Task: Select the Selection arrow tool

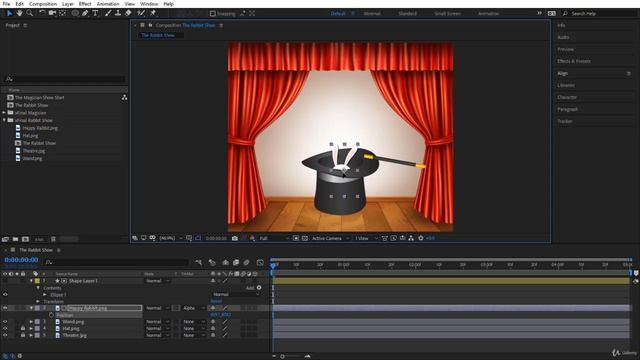Action: (x=9, y=13)
